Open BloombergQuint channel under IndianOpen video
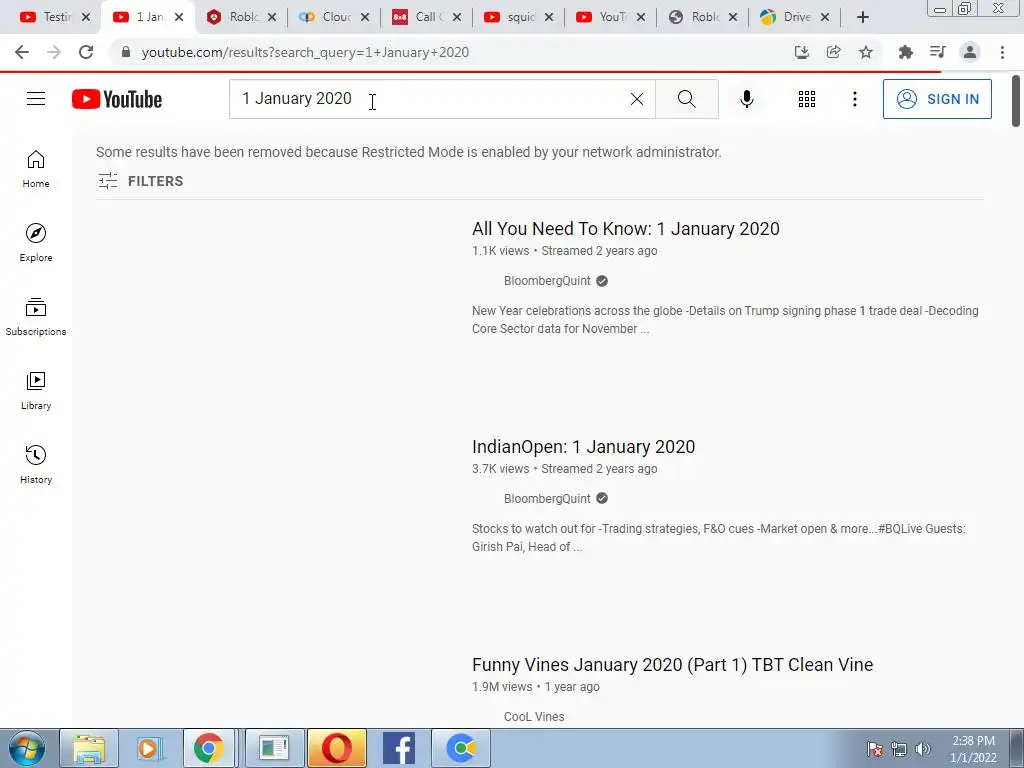Screen dimensions: 1024x768 point(547,499)
